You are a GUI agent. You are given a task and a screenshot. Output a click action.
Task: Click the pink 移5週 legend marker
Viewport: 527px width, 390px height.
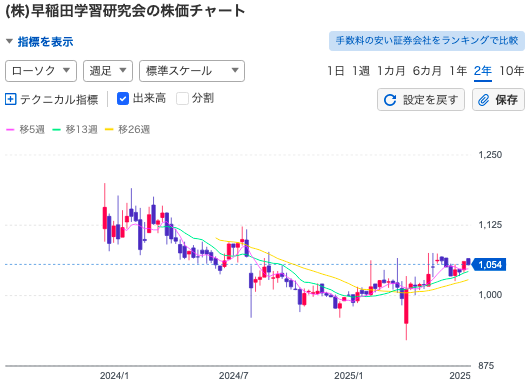point(10,129)
